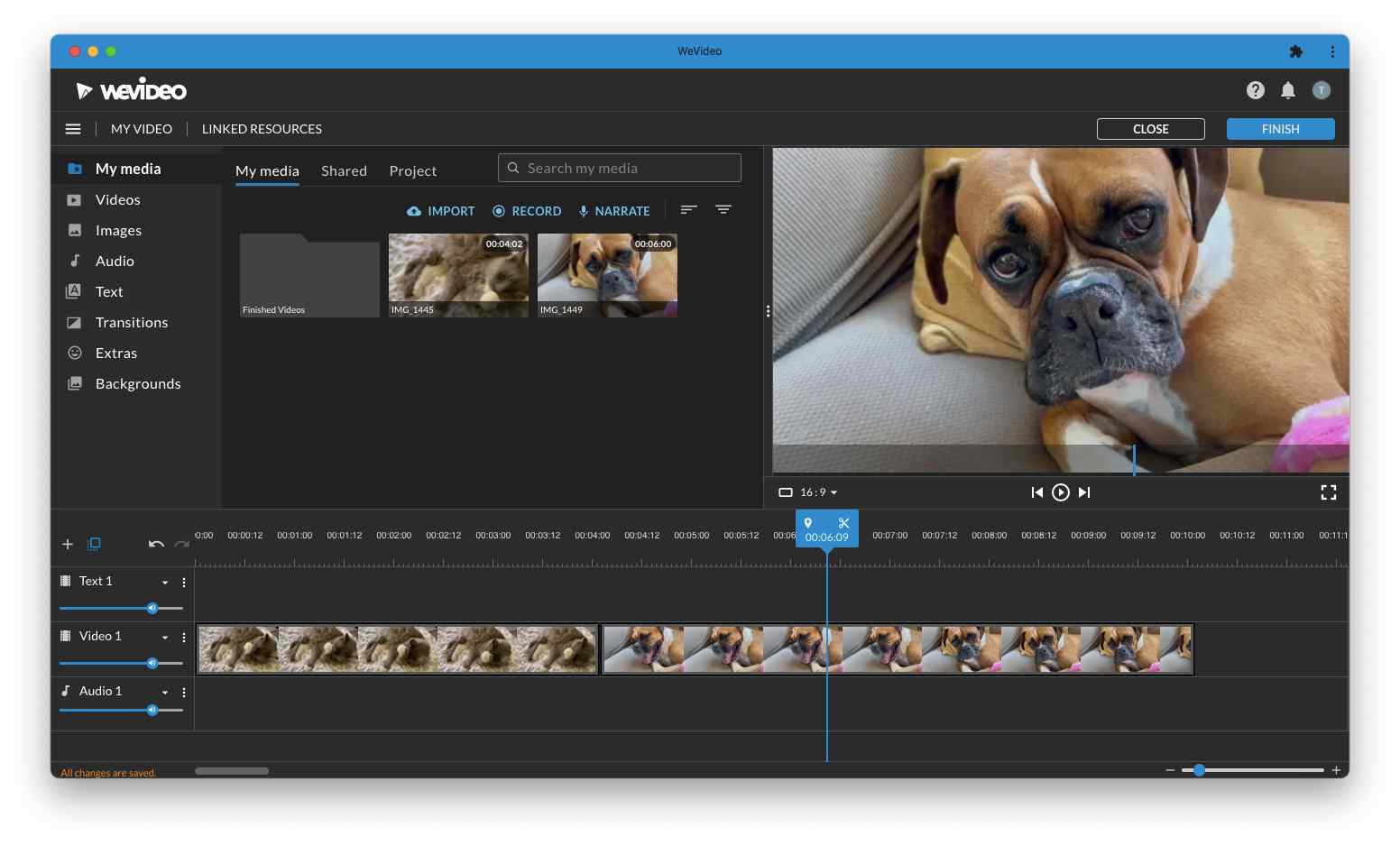Expand the Video 1 track options arrow
Image resolution: width=1400 pixels, height=845 pixels.
164,637
